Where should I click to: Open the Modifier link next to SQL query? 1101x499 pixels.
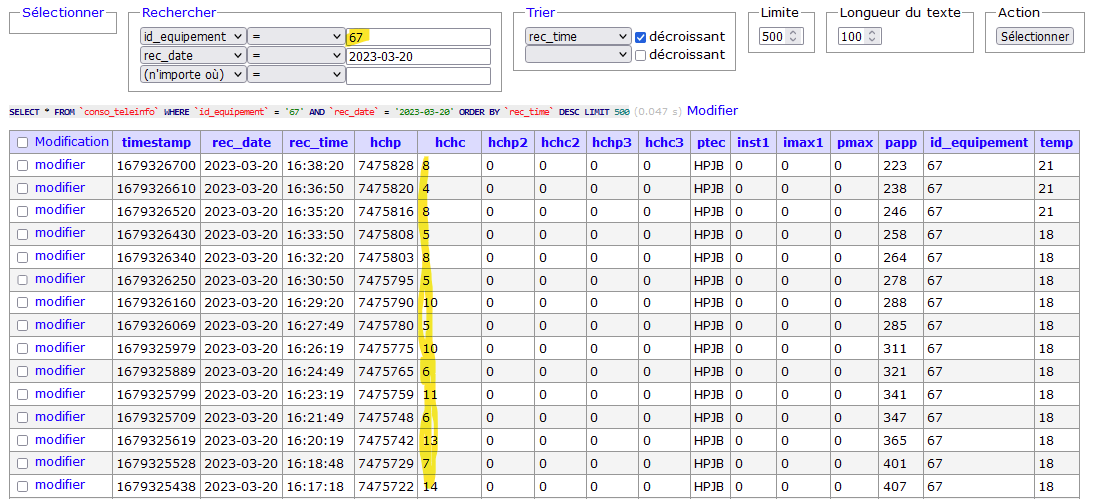point(712,110)
